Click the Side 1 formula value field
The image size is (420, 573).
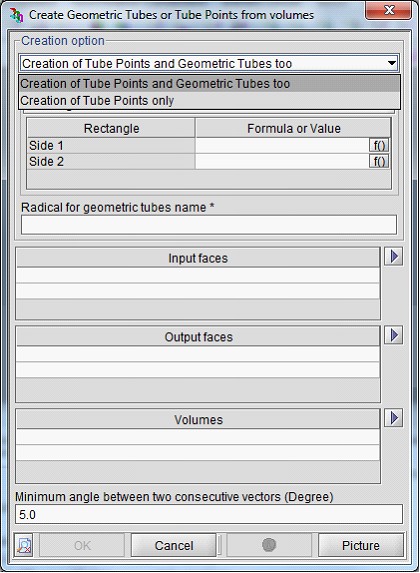pos(282,145)
